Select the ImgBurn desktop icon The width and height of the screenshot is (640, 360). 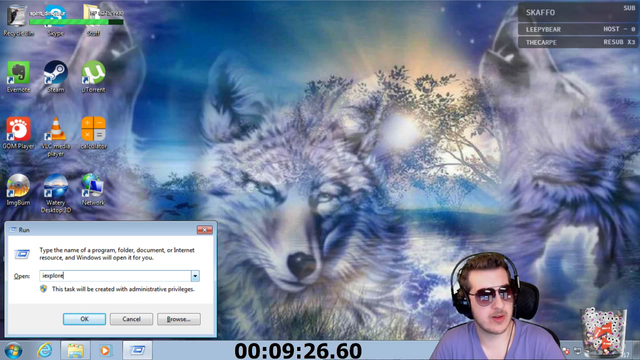(18, 189)
